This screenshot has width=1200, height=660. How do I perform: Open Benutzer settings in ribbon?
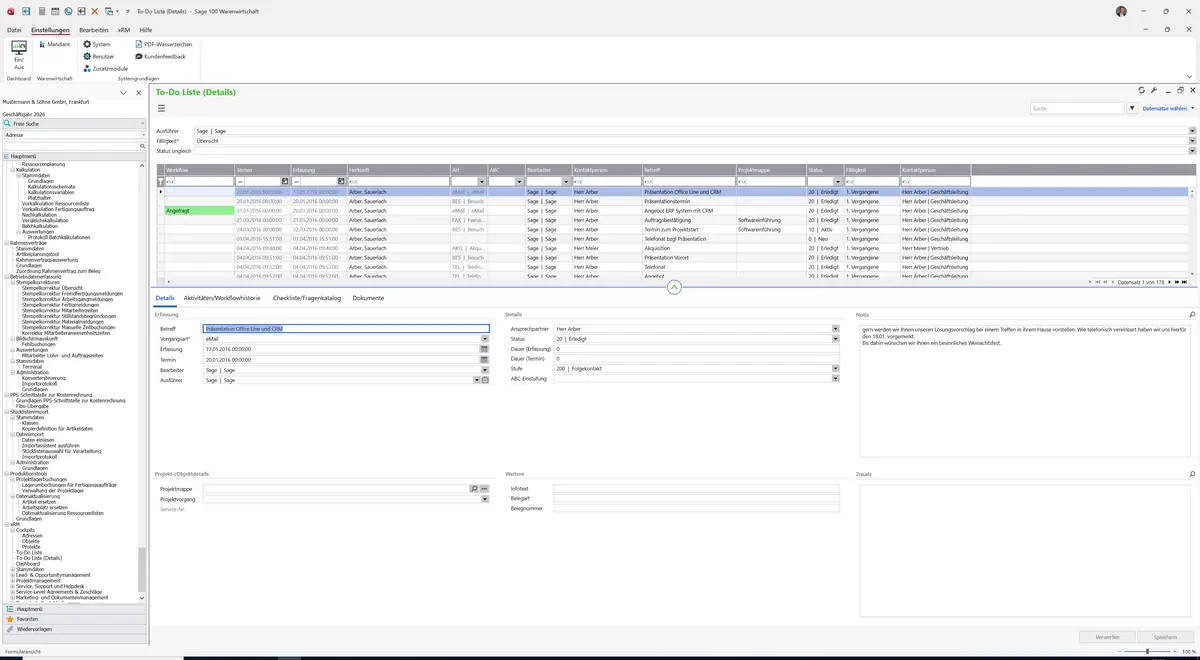[98, 56]
